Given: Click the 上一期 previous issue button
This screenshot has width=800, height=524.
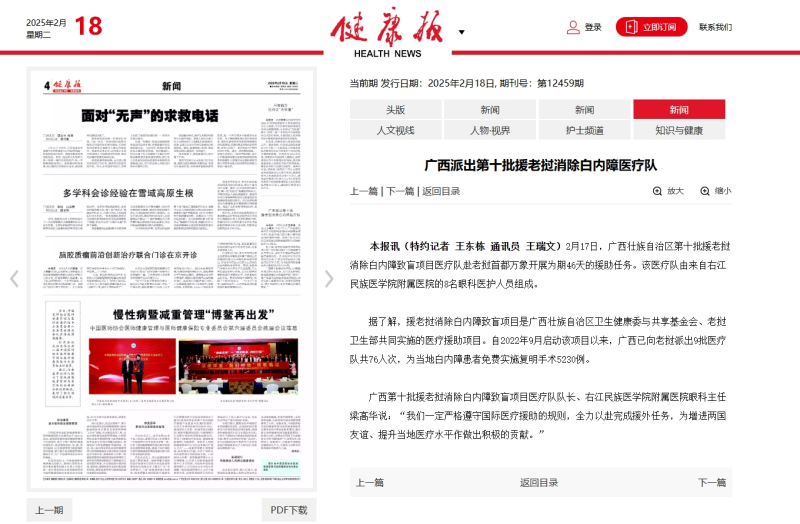Looking at the screenshot, I should pyautogui.click(x=49, y=510).
